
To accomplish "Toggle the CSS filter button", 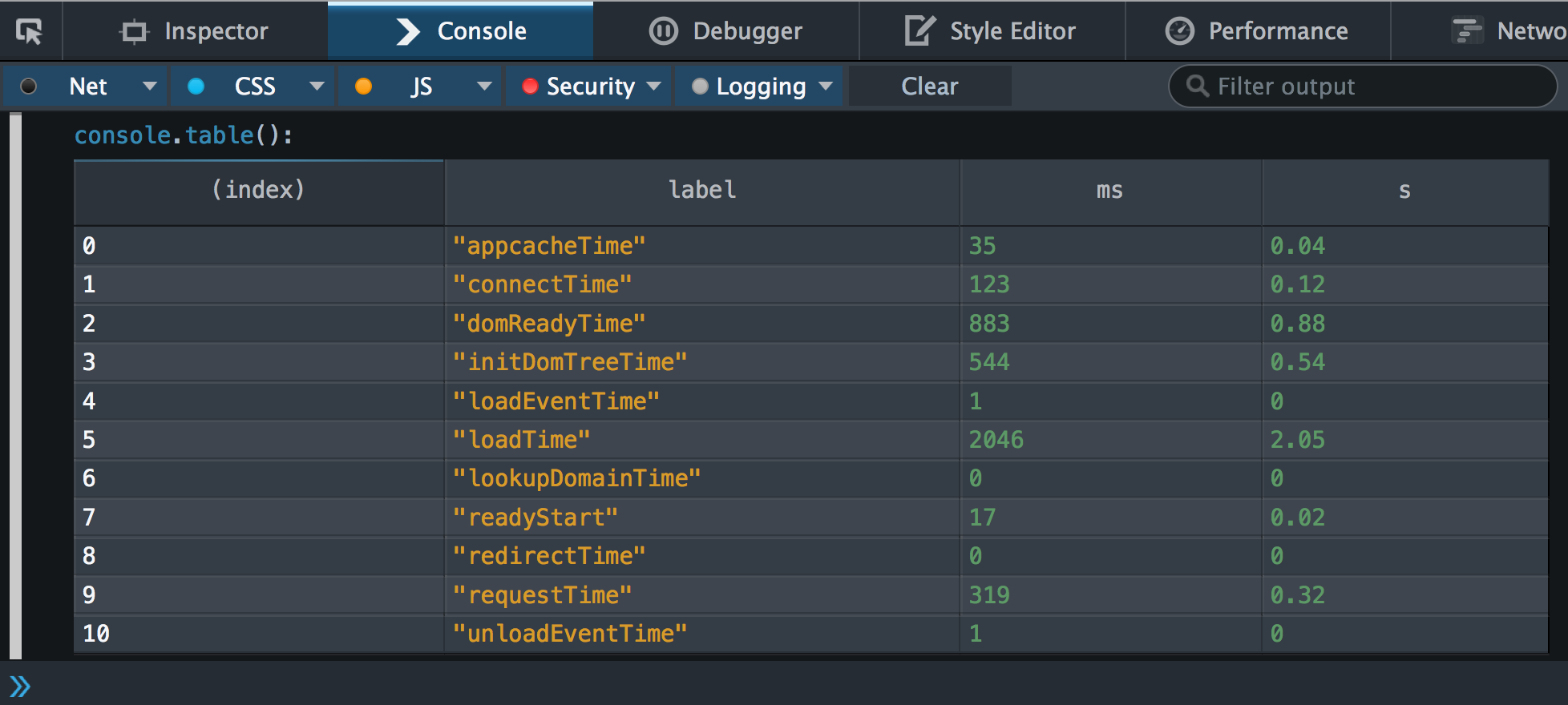I will coord(240,86).
